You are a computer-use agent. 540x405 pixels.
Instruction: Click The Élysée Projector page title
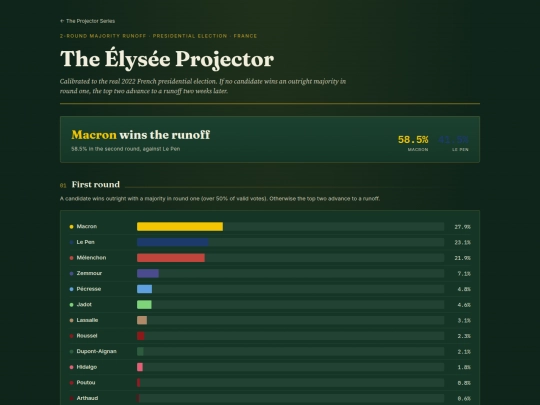pyautogui.click(x=167, y=59)
